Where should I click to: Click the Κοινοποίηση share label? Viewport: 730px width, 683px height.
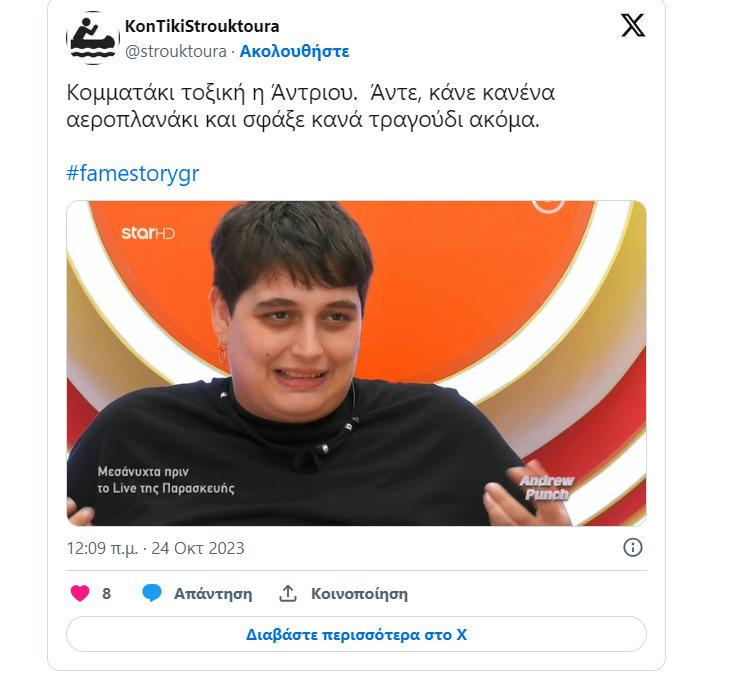pos(359,594)
